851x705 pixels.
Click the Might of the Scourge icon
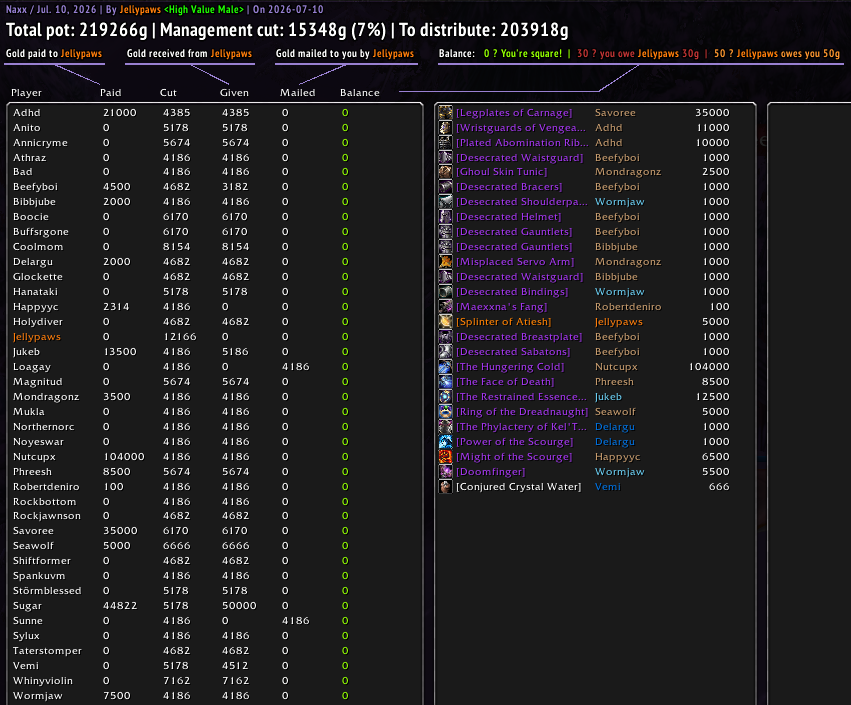[x=446, y=456]
